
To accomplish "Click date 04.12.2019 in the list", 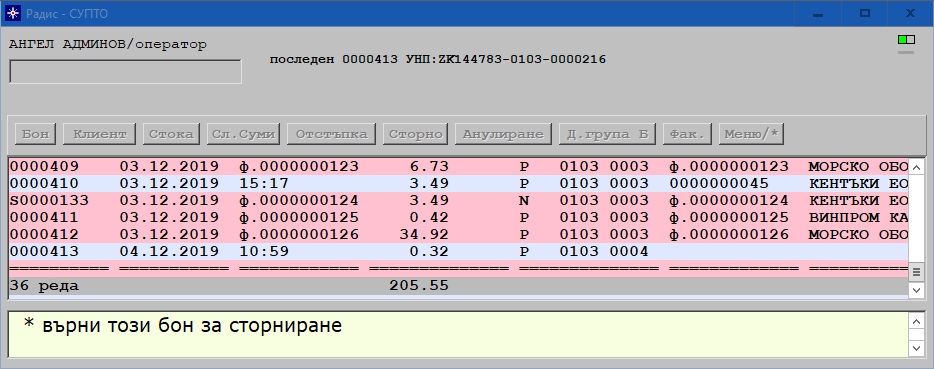I will [169, 252].
